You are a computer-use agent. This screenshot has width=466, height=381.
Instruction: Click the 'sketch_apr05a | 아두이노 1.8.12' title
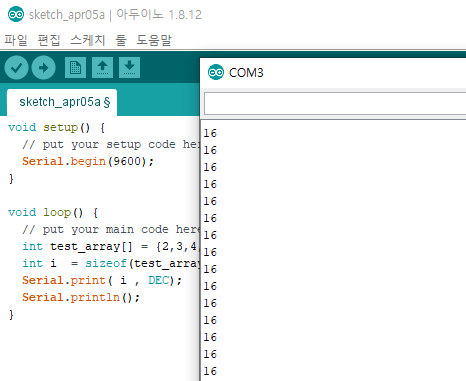click(x=115, y=15)
